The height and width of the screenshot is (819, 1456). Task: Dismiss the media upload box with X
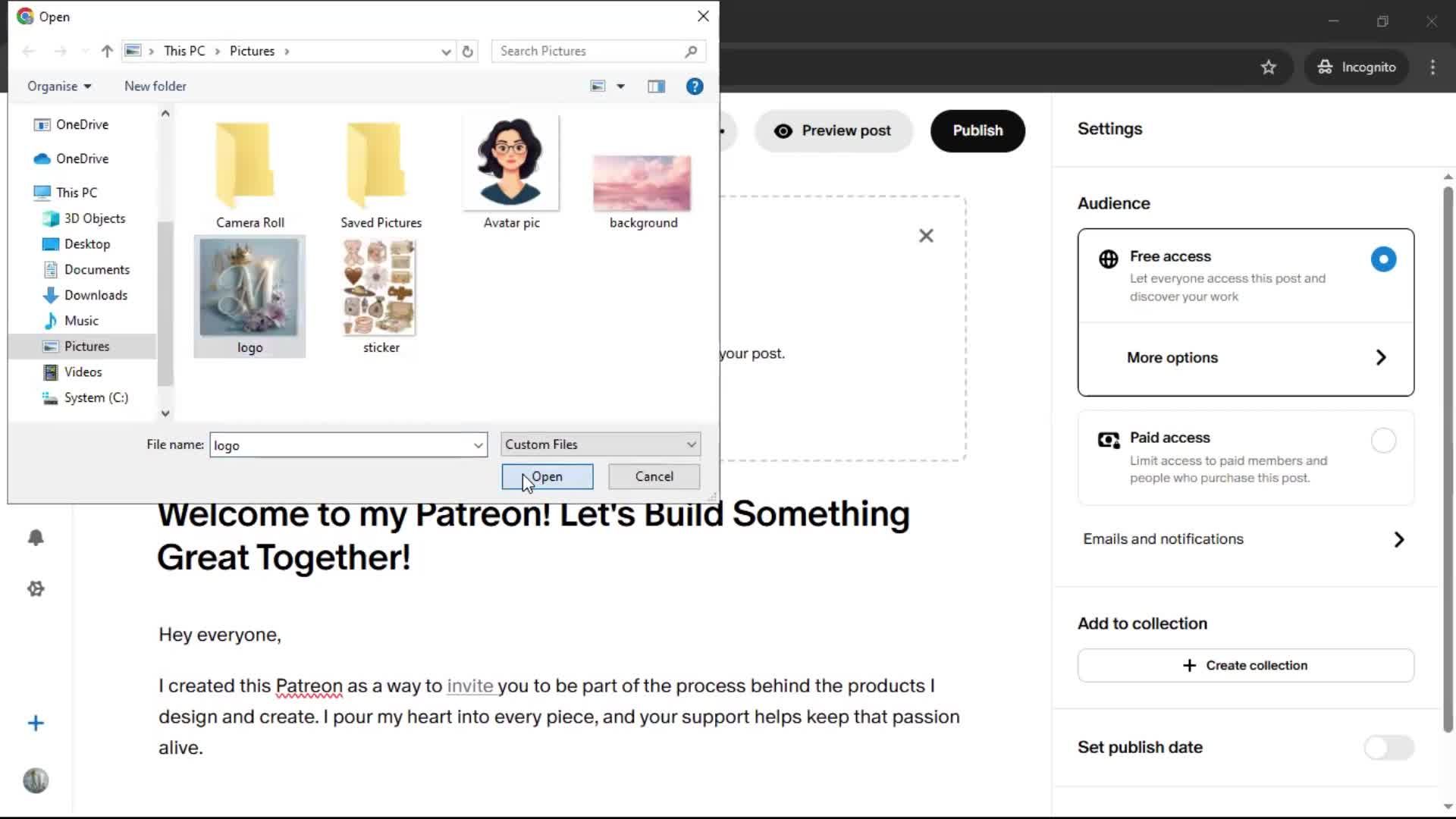(x=926, y=236)
